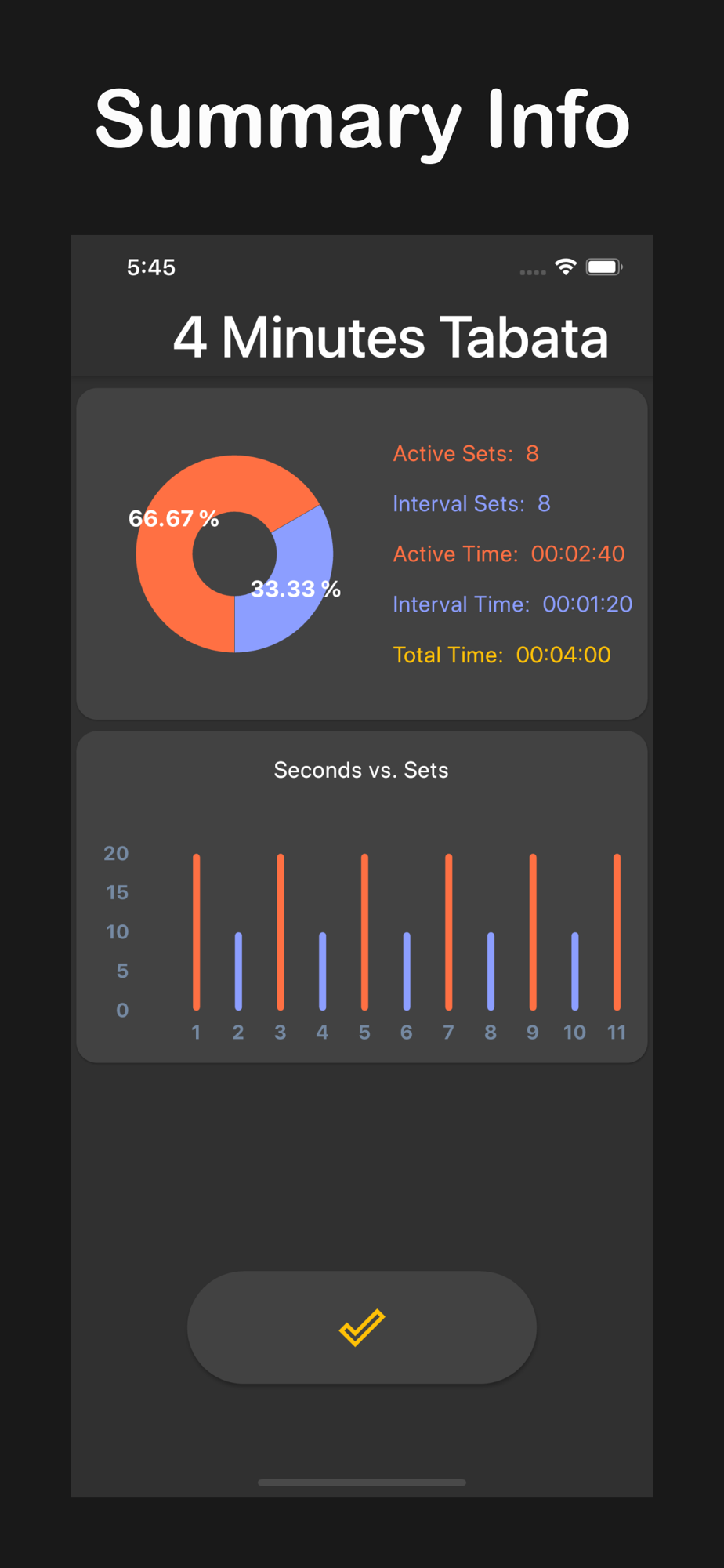The image size is (724, 1568).
Task: Tap the blue bar for set 2
Action: pyautogui.click(x=238, y=971)
